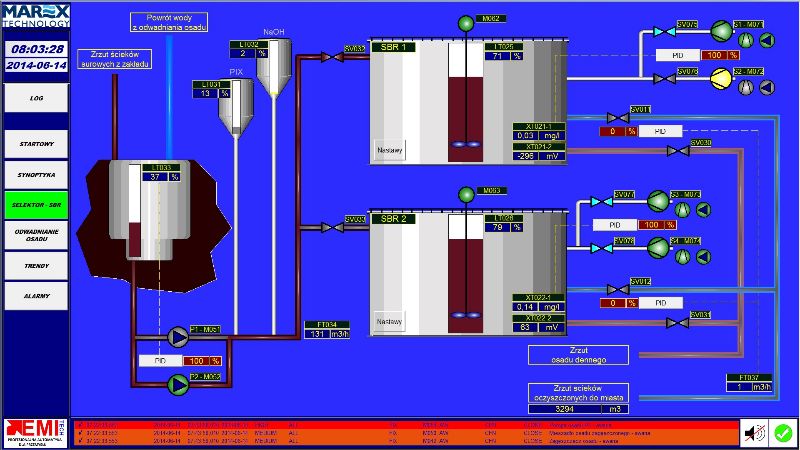Click the LOG button in sidebar
The height and width of the screenshot is (450, 800).
click(x=36, y=99)
